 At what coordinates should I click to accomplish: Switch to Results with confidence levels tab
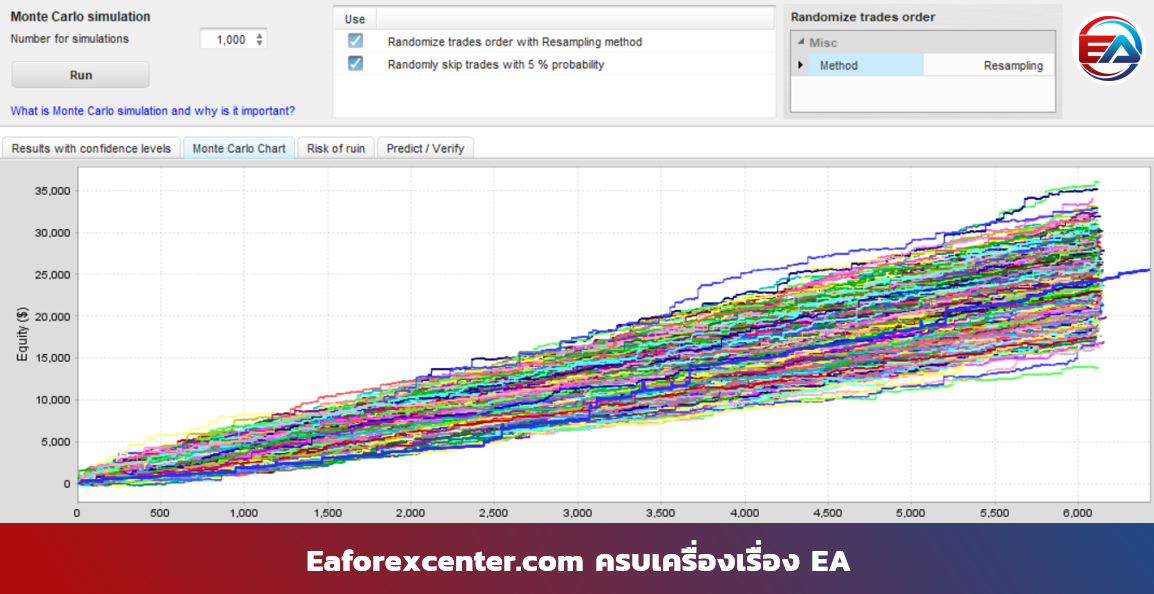pyautogui.click(x=92, y=148)
